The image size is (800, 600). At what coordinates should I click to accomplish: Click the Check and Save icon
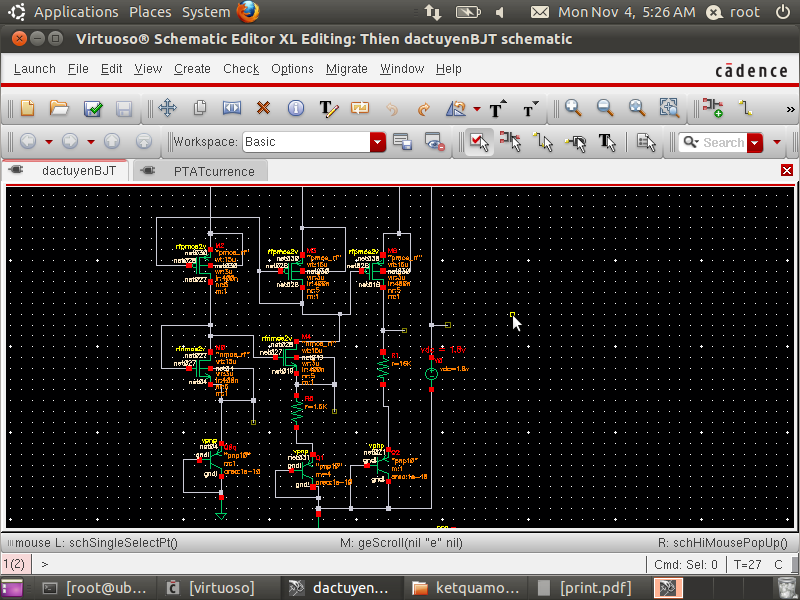point(93,108)
